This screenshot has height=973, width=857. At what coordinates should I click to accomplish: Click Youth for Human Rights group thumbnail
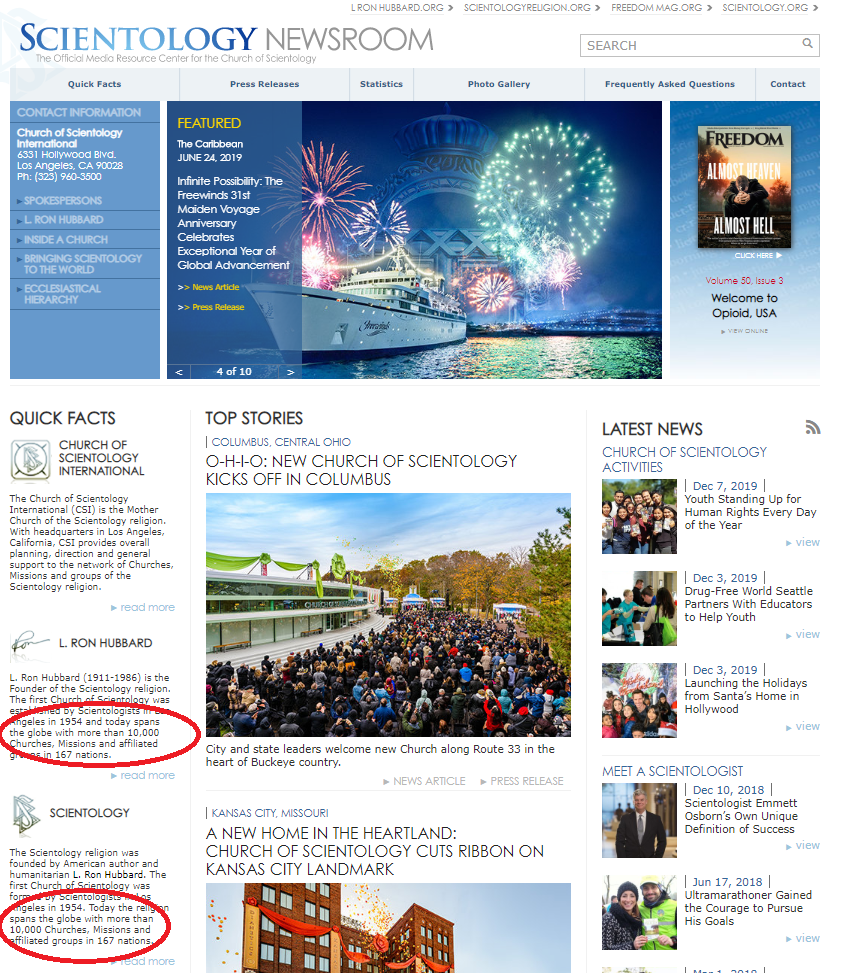point(639,516)
